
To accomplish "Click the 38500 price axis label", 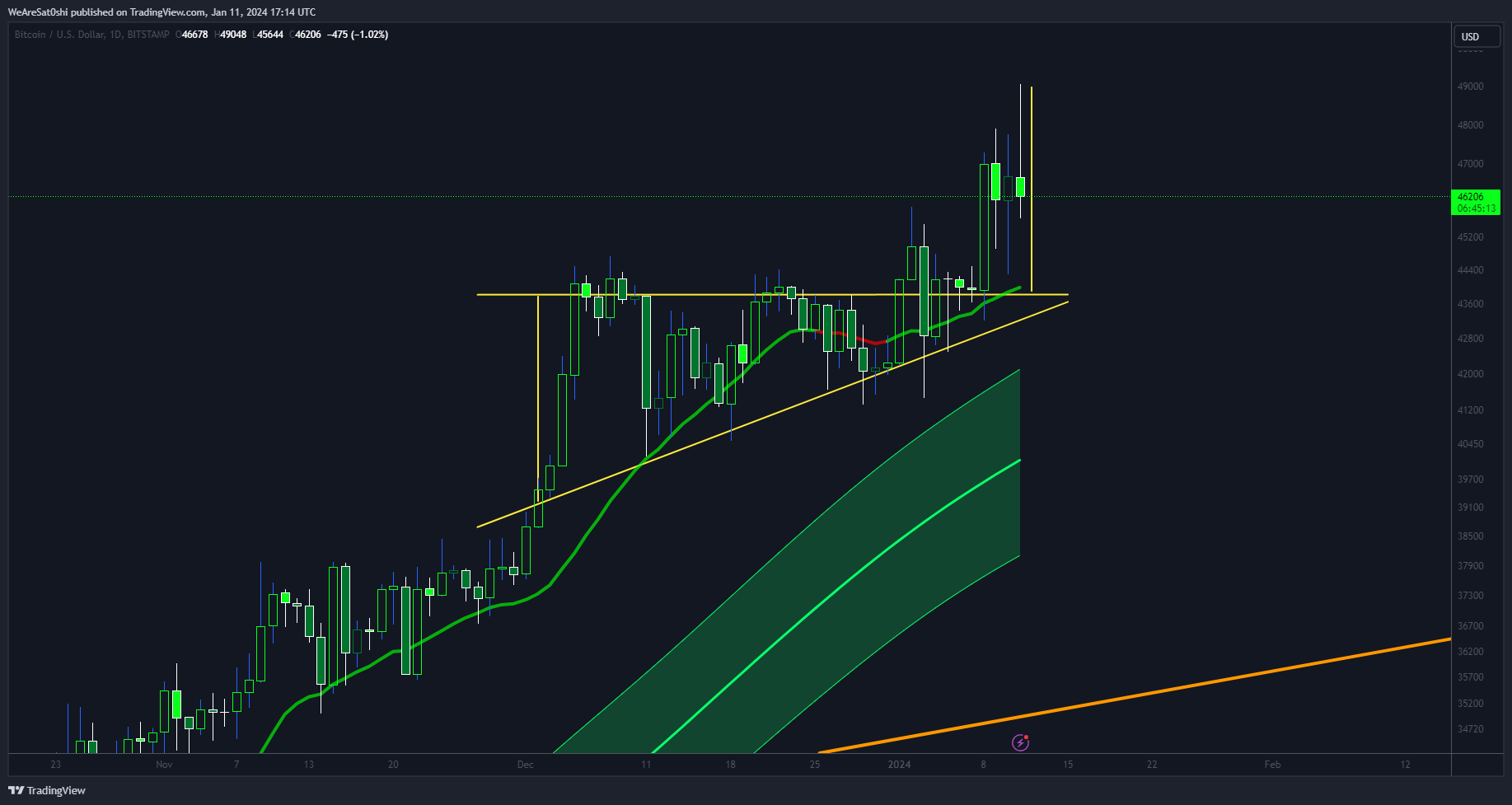I will pyautogui.click(x=1471, y=536).
